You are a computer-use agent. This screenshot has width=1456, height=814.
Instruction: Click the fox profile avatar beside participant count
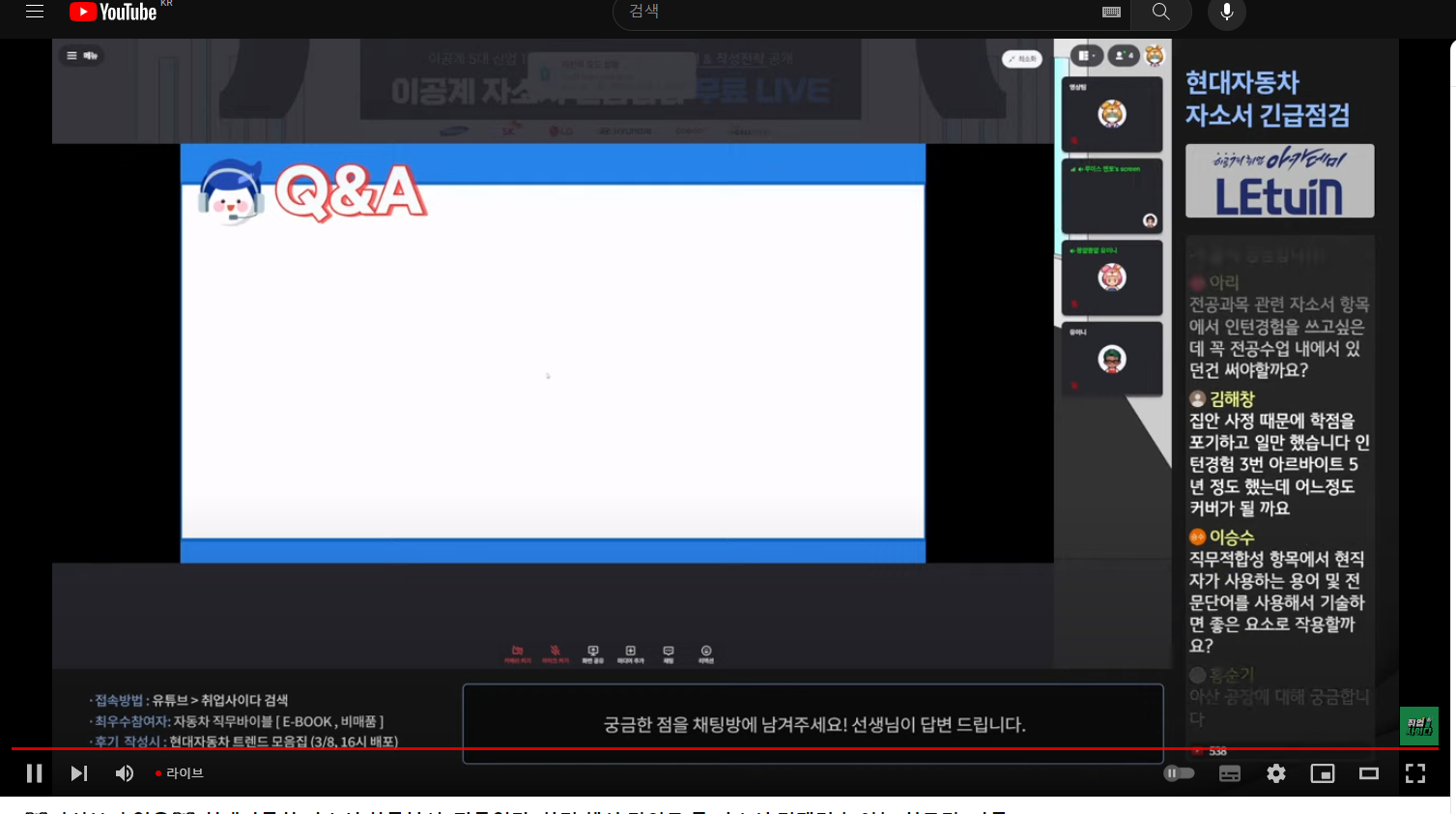coord(1155,56)
